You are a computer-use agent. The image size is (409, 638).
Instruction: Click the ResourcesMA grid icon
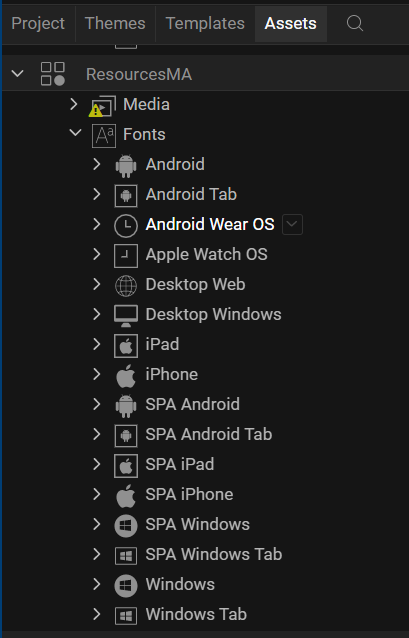[52, 74]
